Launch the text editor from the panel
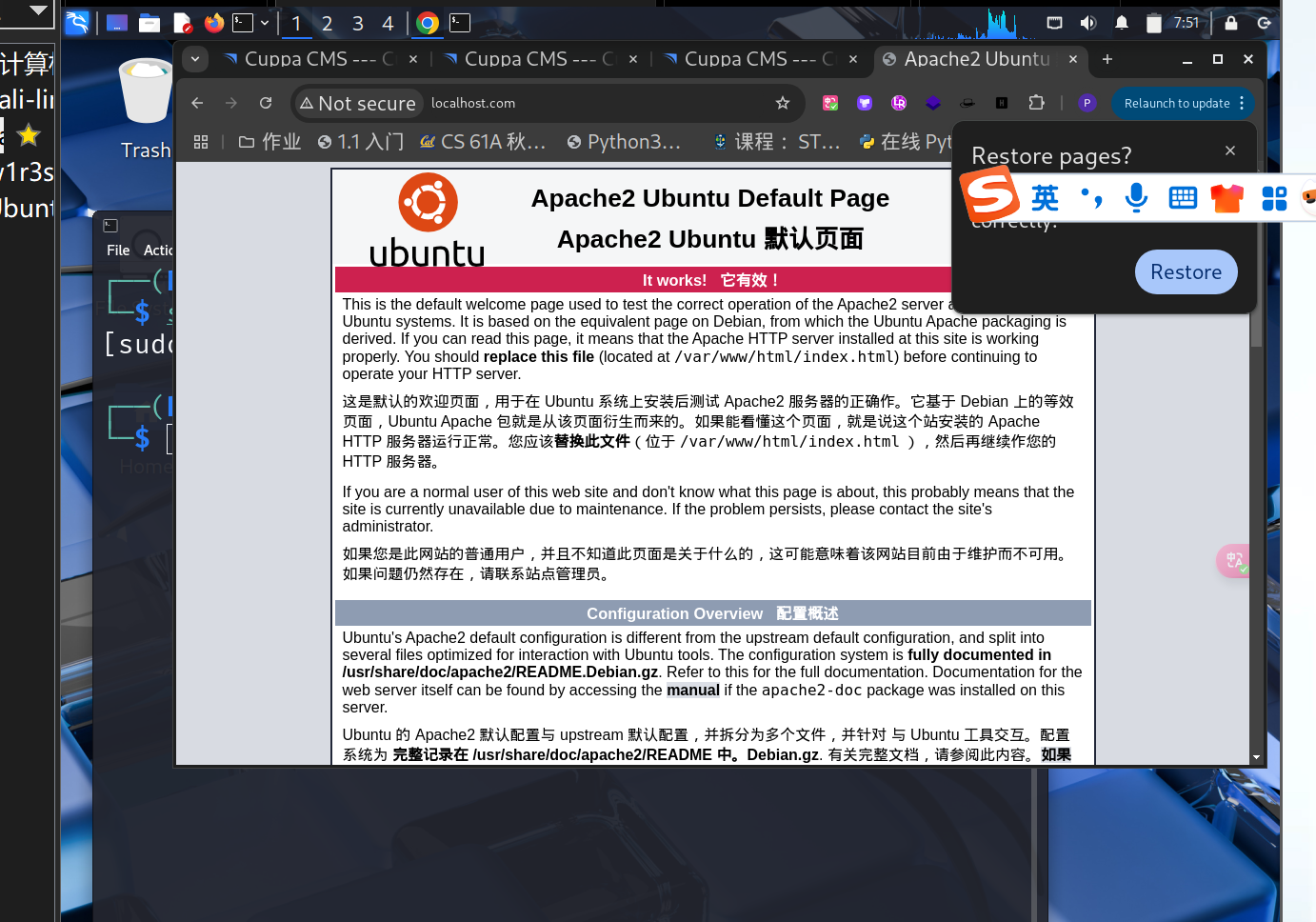 tap(182, 23)
